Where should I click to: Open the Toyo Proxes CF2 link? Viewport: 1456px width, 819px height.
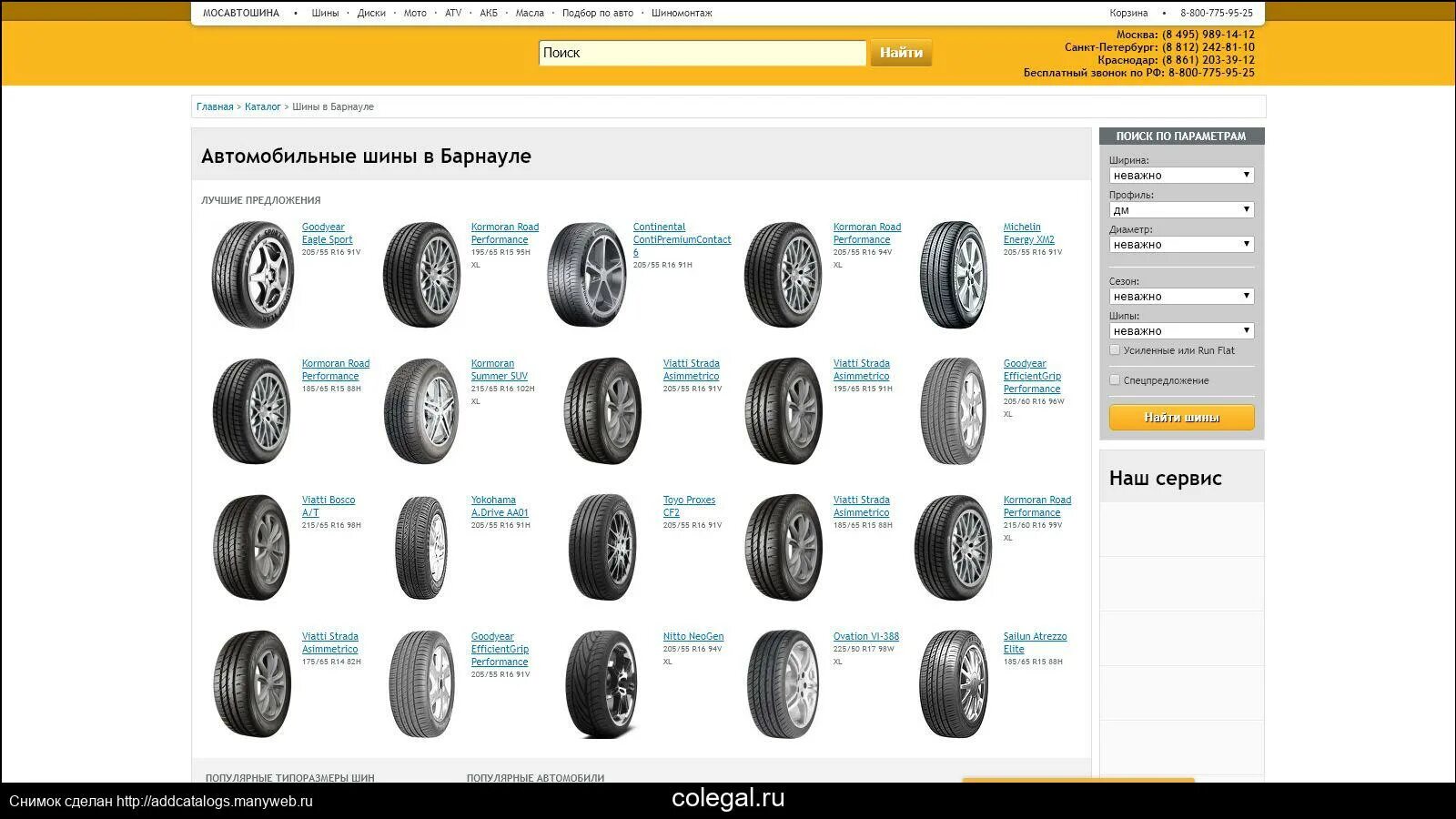[689, 506]
